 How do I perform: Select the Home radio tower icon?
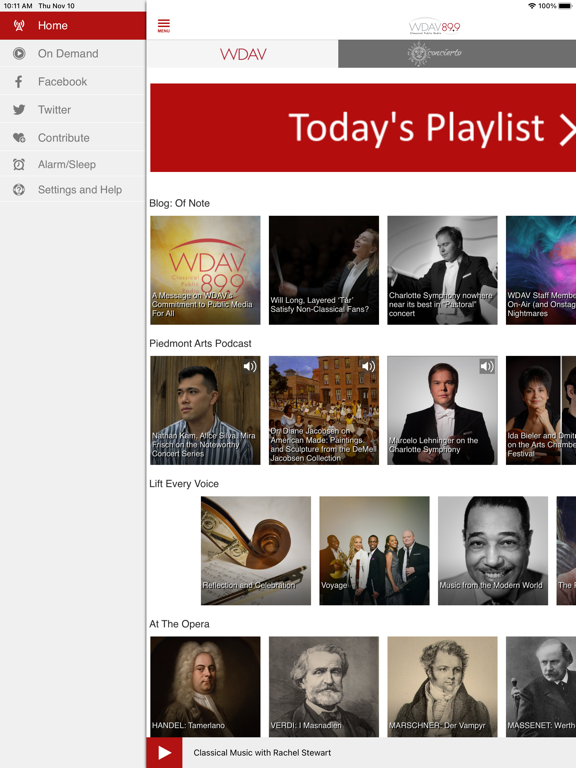click(x=19, y=25)
